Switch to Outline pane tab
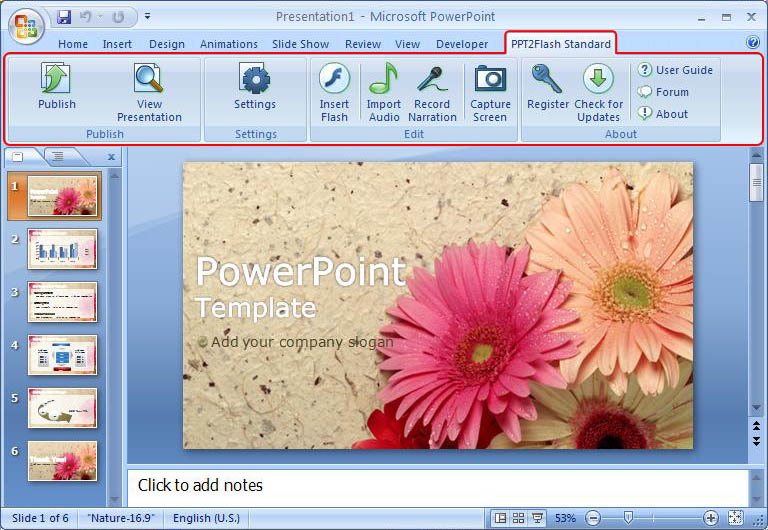Screen dimensions: 768x530 point(58,156)
